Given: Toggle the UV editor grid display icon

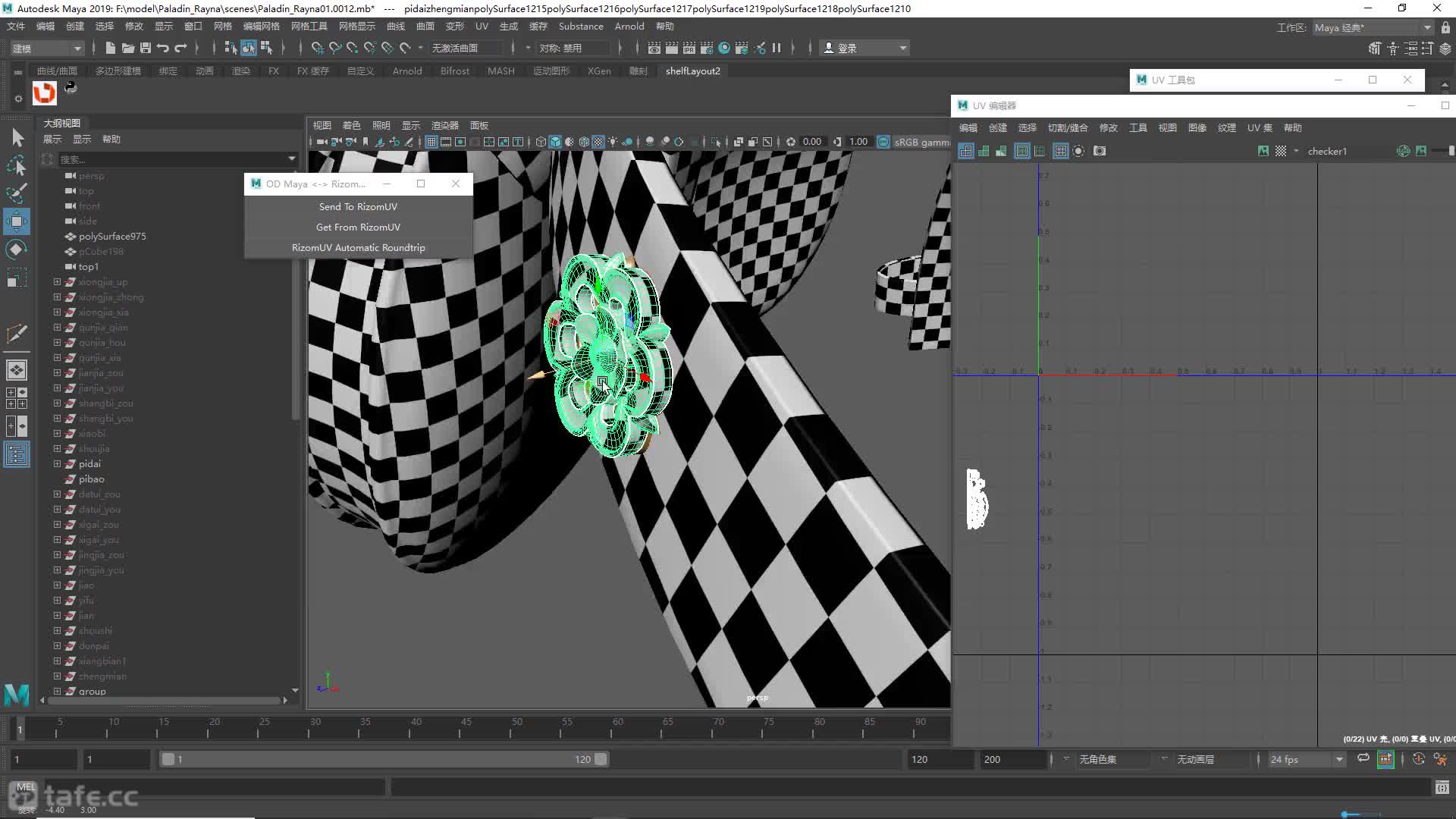Looking at the screenshot, I should pyautogui.click(x=1061, y=151).
